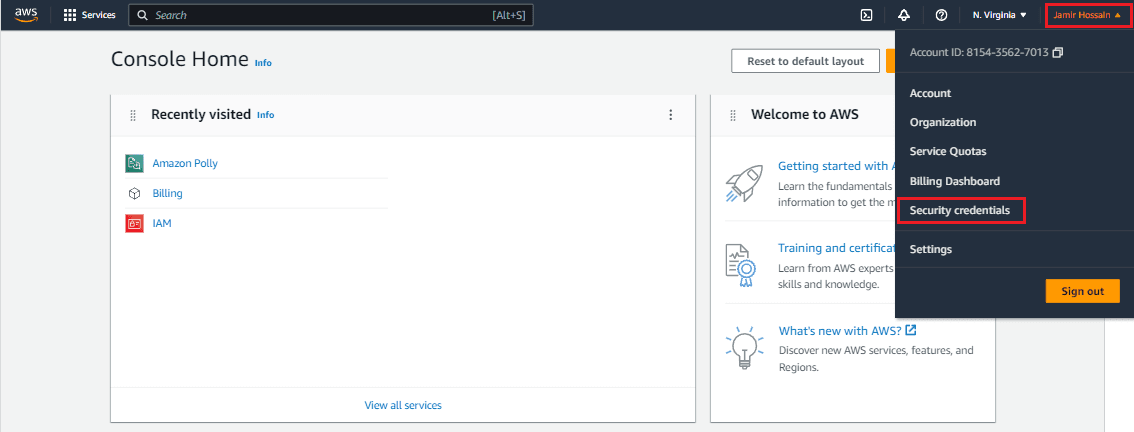Click the IAM service icon
This screenshot has height=432, width=1134.
click(x=134, y=223)
